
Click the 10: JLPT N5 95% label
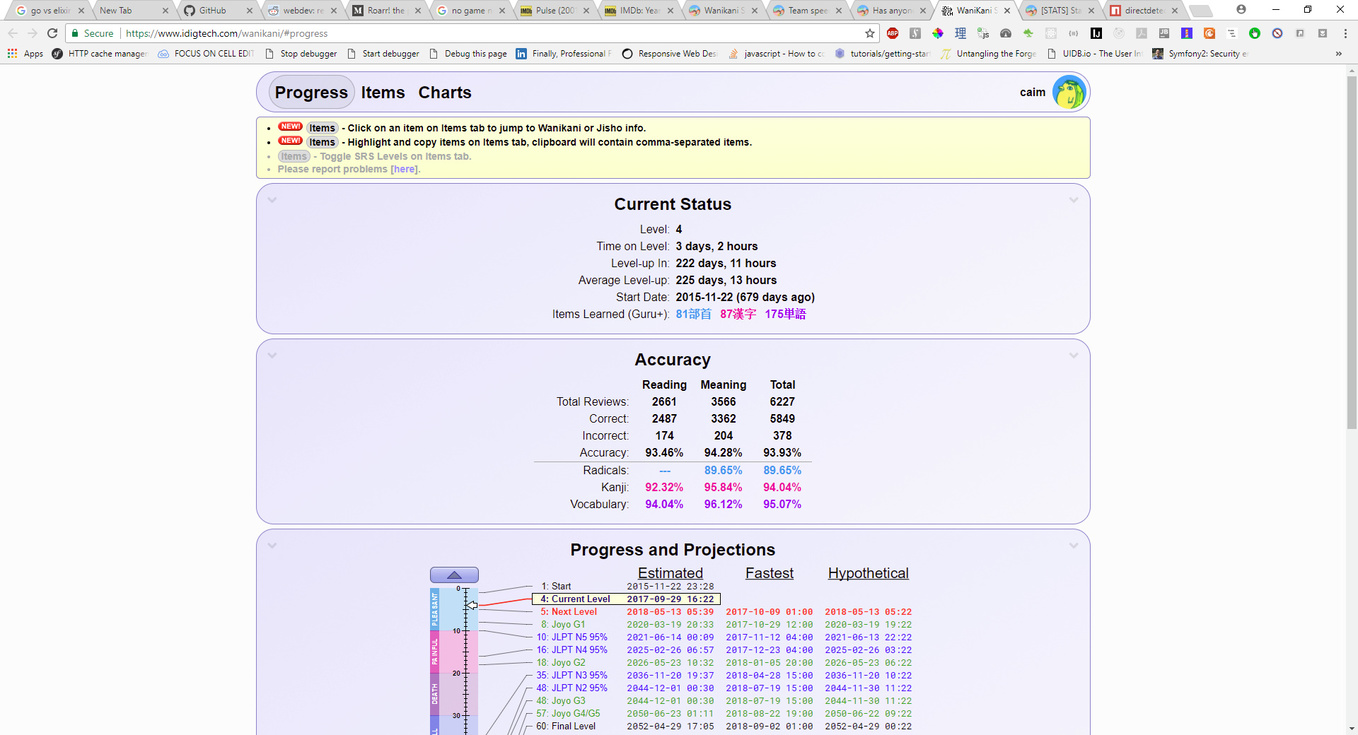572,637
